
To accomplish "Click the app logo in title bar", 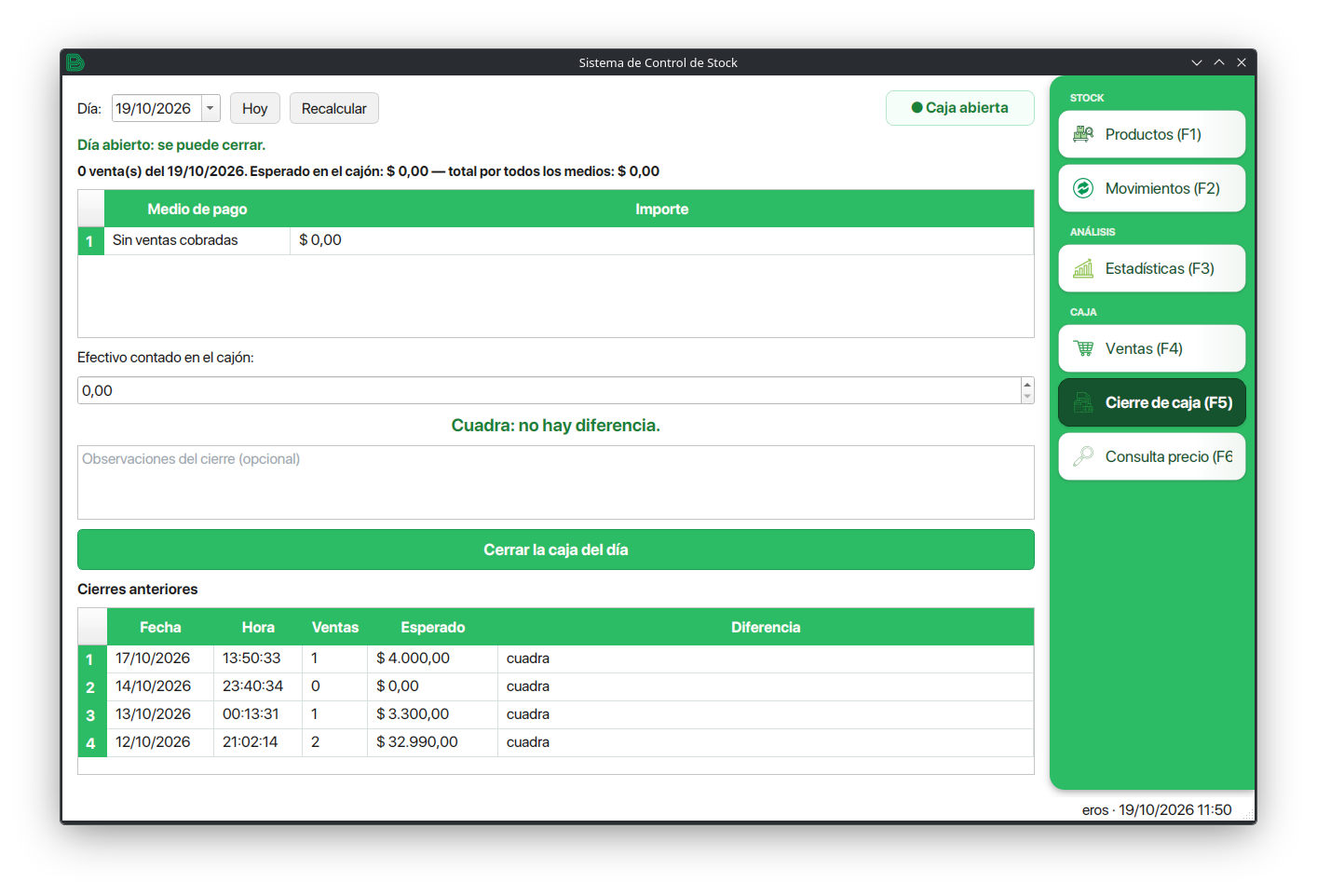I will point(75,62).
